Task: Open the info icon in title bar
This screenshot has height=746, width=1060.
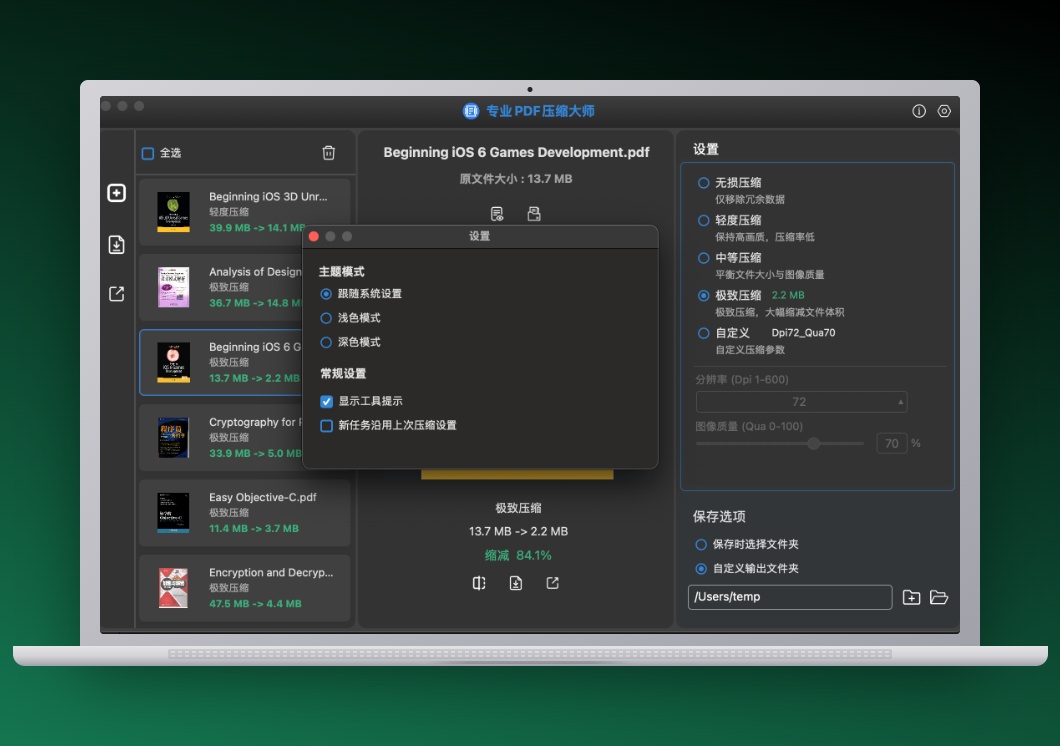Action: click(919, 111)
